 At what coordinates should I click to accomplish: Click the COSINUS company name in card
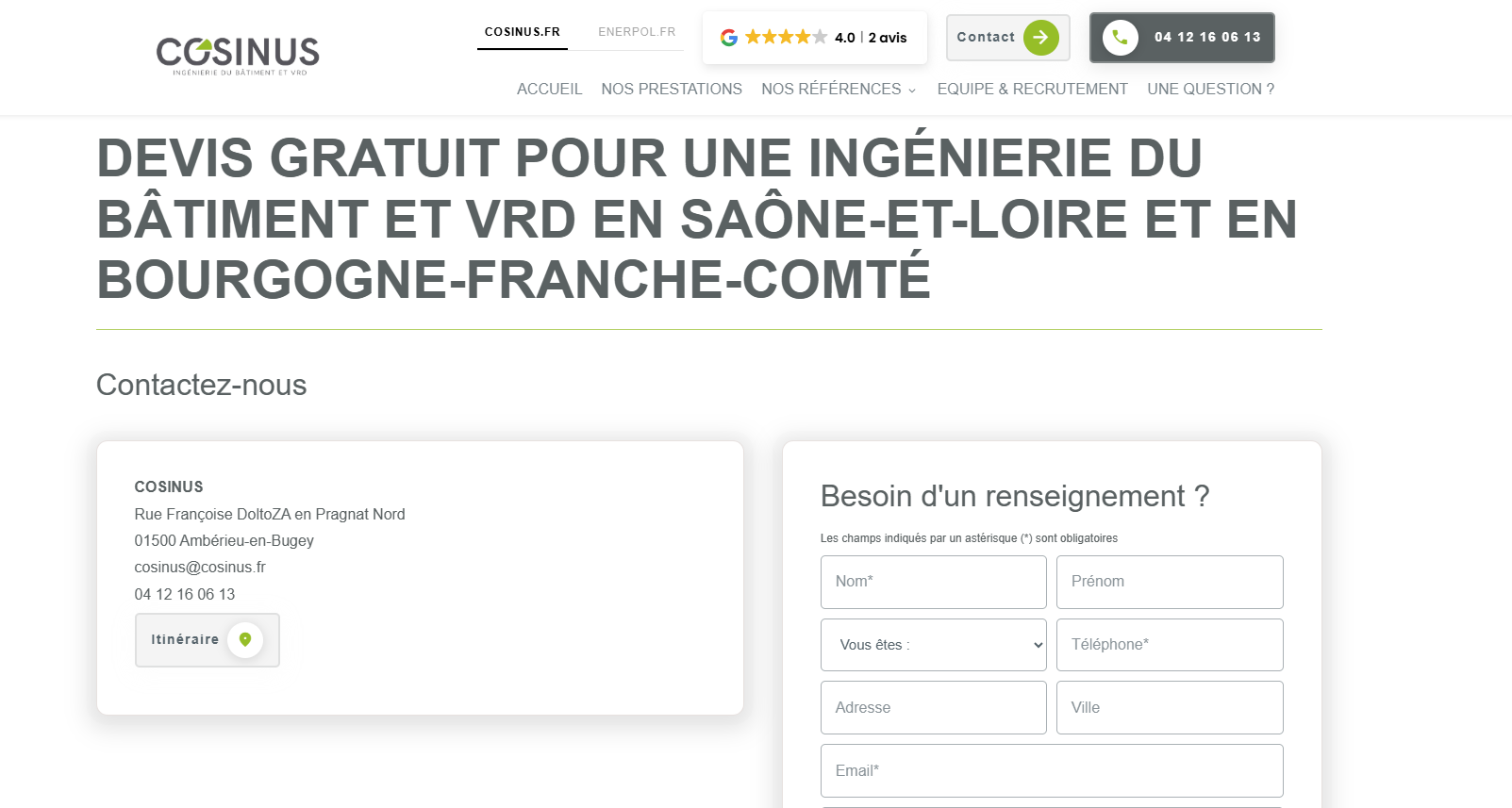click(169, 487)
